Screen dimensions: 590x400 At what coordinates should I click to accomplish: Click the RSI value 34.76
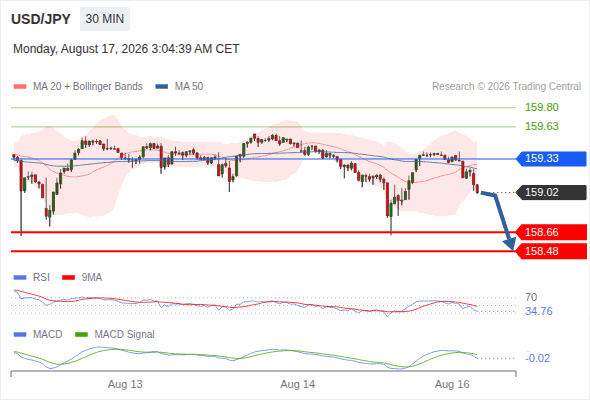[539, 311]
